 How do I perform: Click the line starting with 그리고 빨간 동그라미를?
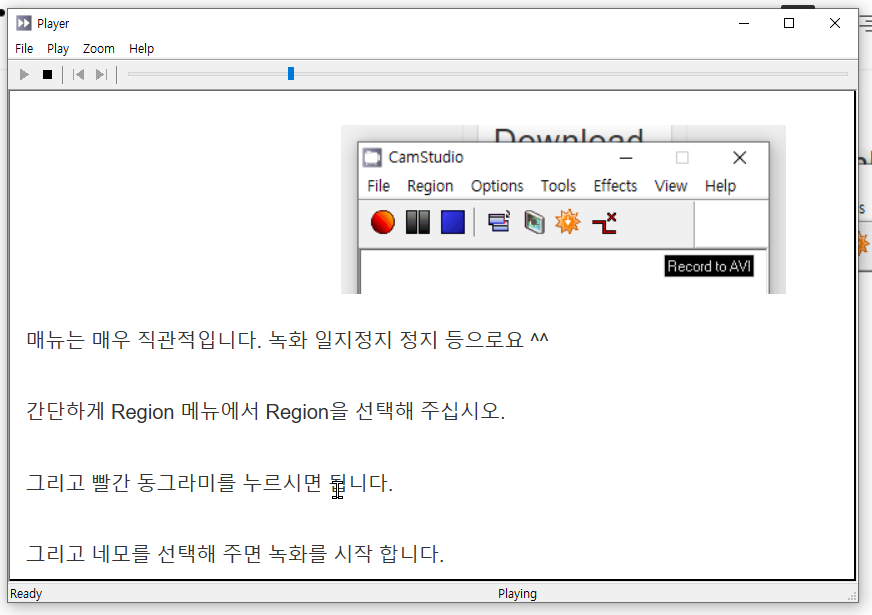click(x=210, y=483)
